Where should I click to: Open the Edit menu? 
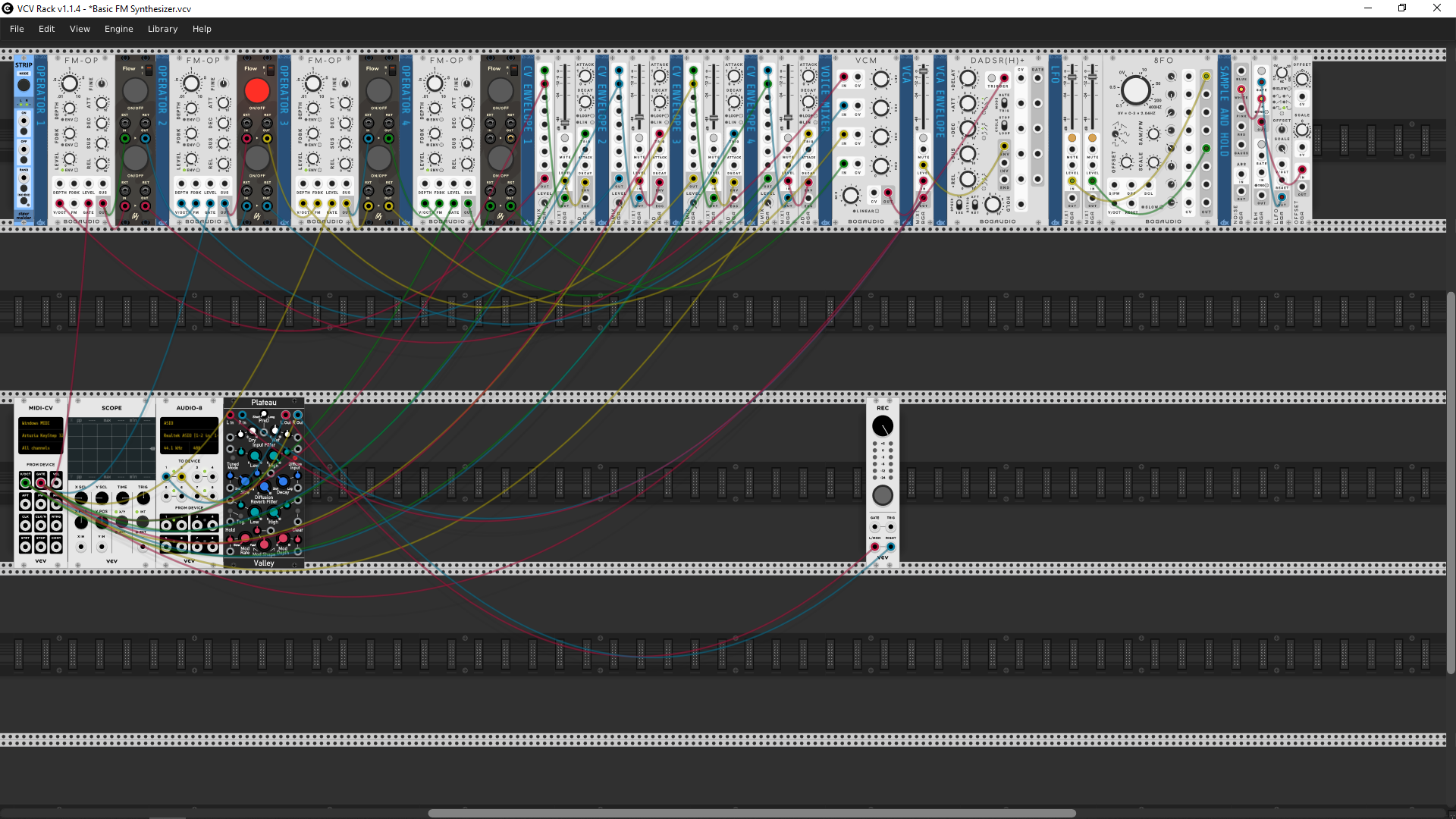click(46, 29)
